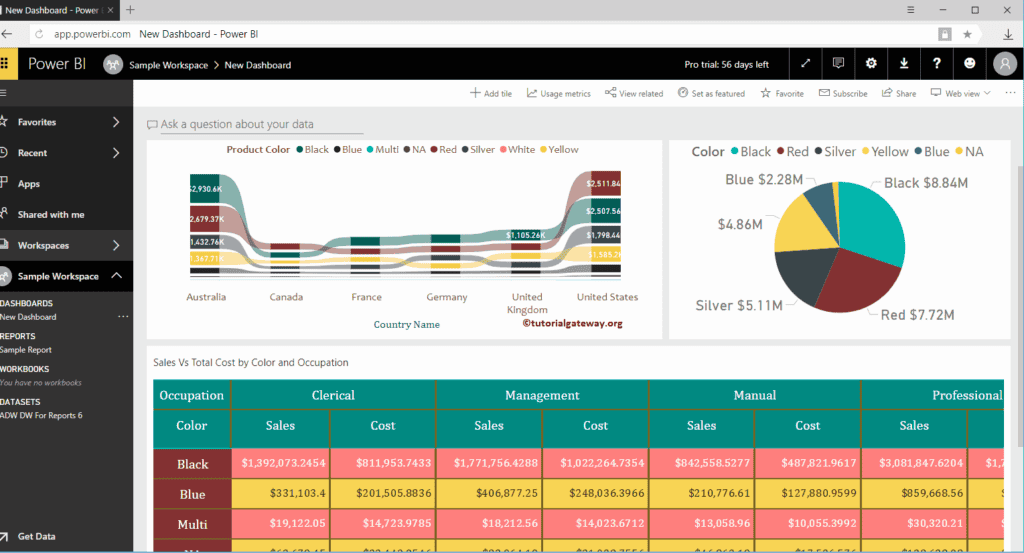Mark dashboard as Favorite with star
The width and height of the screenshot is (1024, 553).
click(x=782, y=93)
